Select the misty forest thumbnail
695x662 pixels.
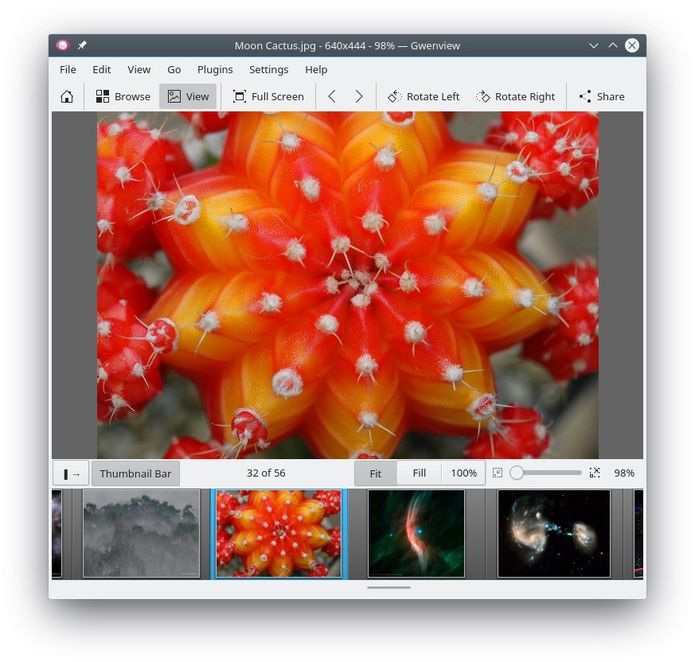pyautogui.click(x=141, y=533)
